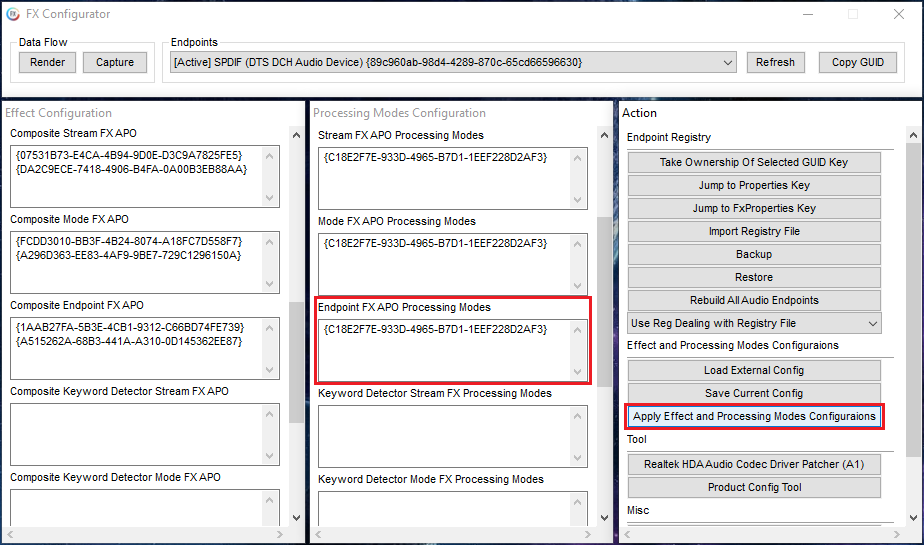
Task: Open the Endpoints device dropdown
Action: [x=453, y=62]
